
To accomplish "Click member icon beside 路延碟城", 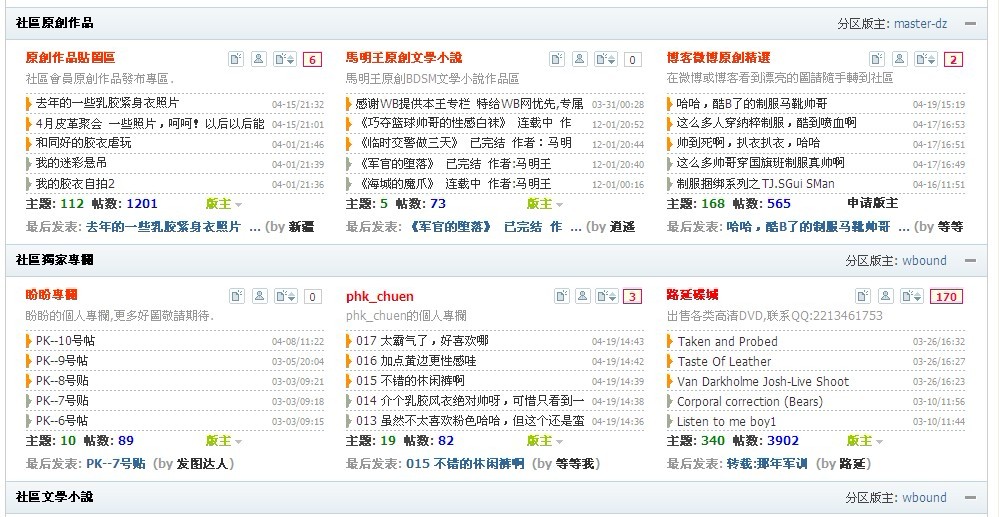I will pos(886,296).
